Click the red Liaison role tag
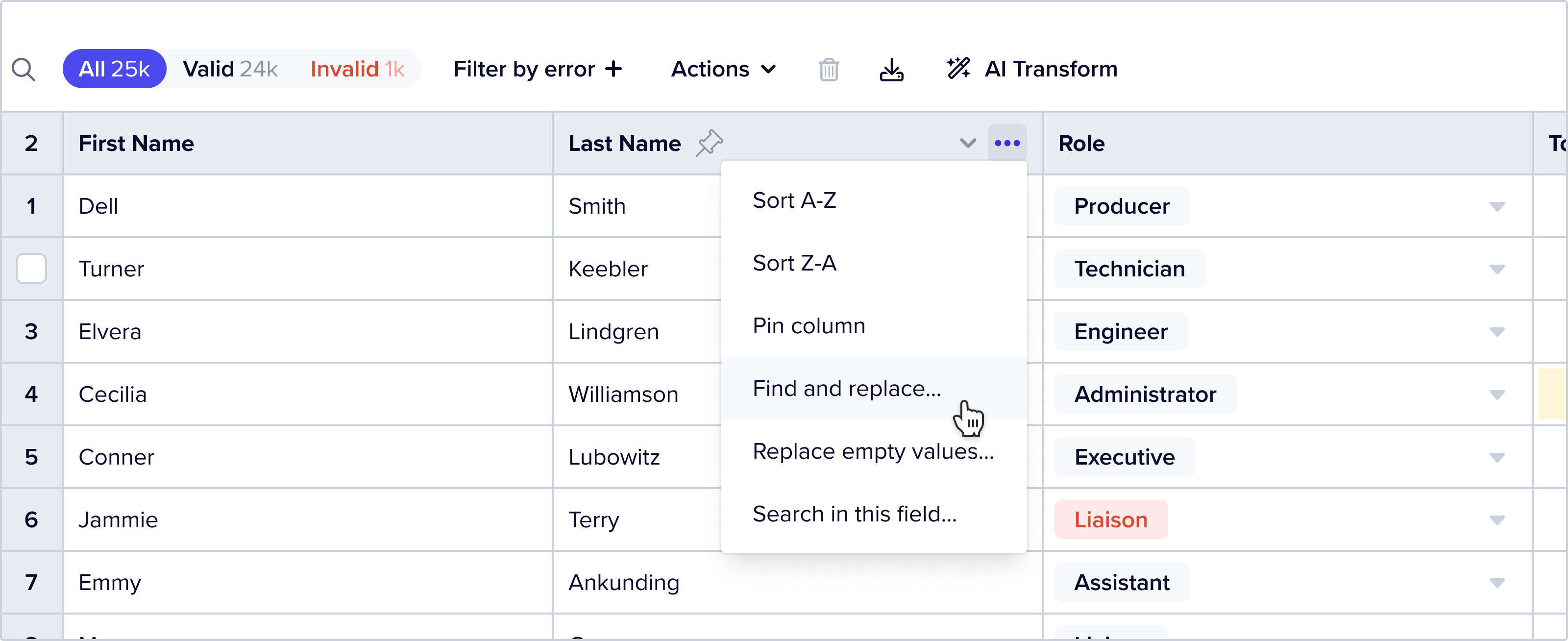 [1110, 520]
